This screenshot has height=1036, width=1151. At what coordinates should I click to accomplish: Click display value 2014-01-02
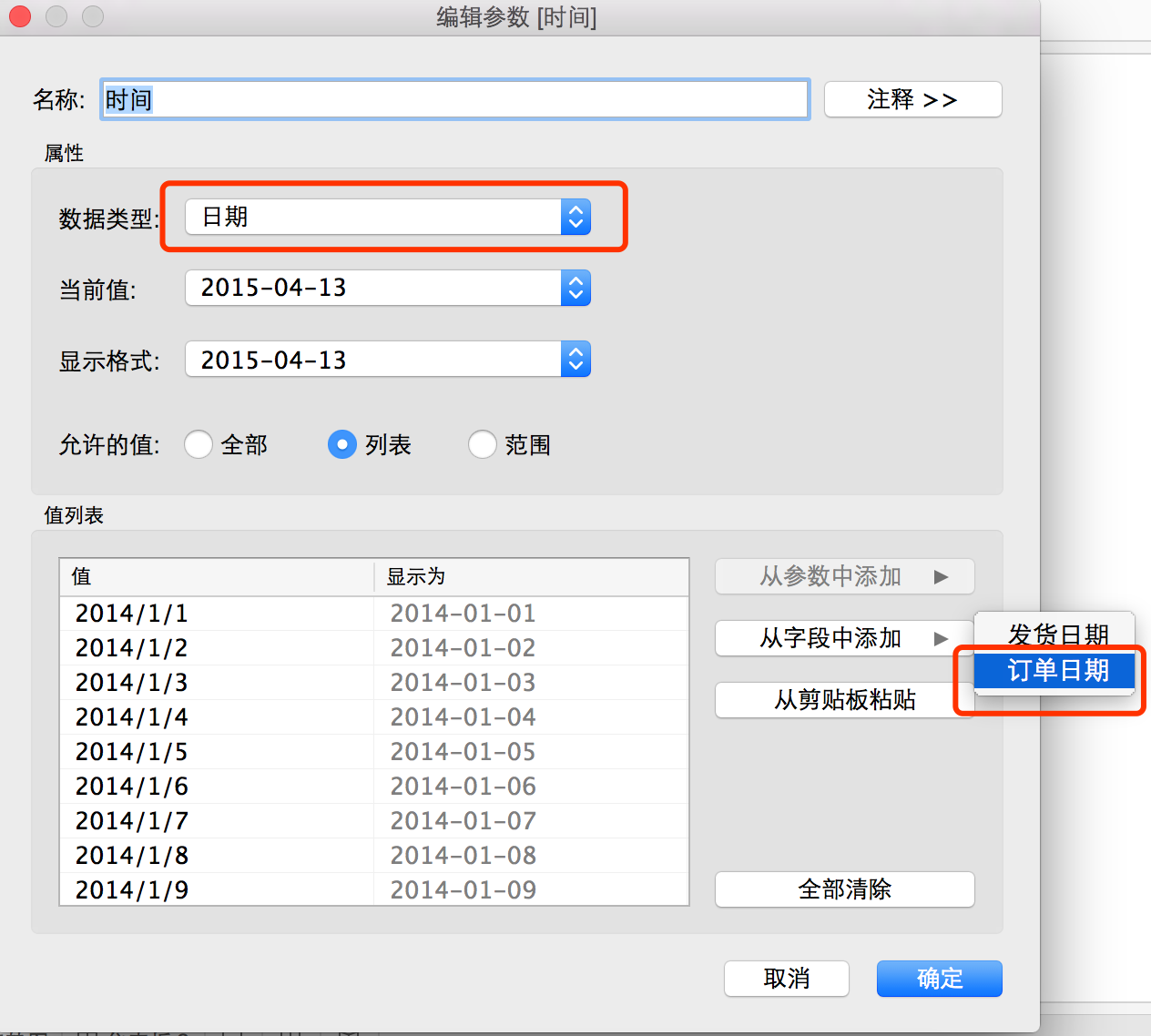[x=463, y=648]
